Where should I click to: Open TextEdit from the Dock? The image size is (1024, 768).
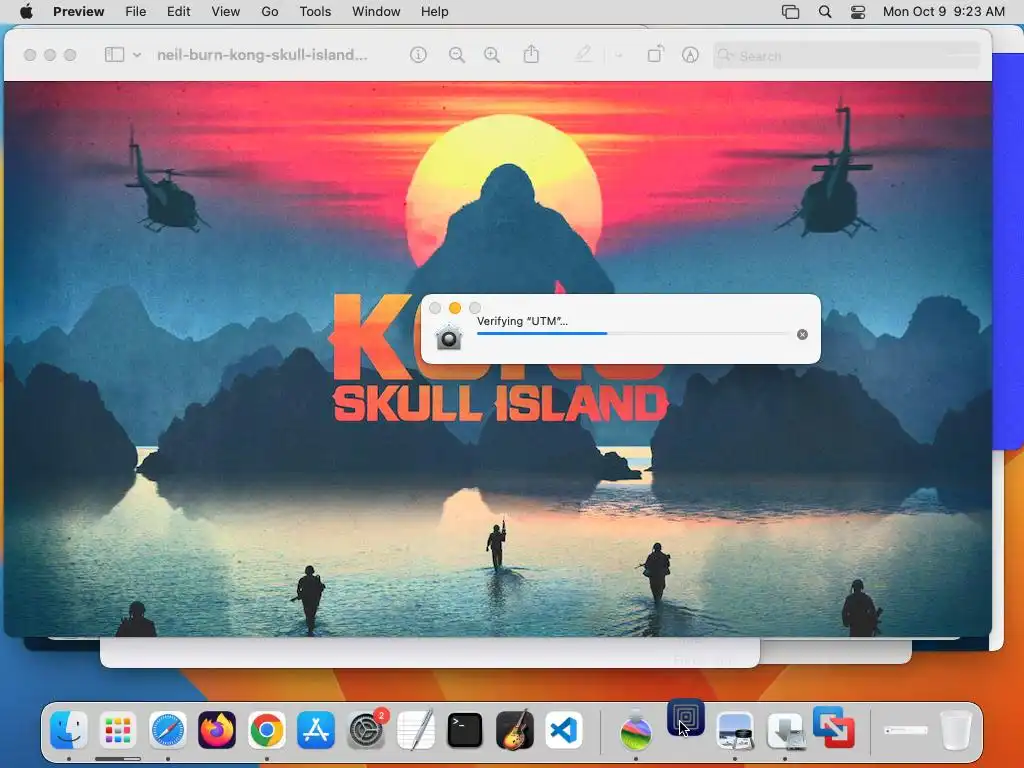[x=415, y=729]
